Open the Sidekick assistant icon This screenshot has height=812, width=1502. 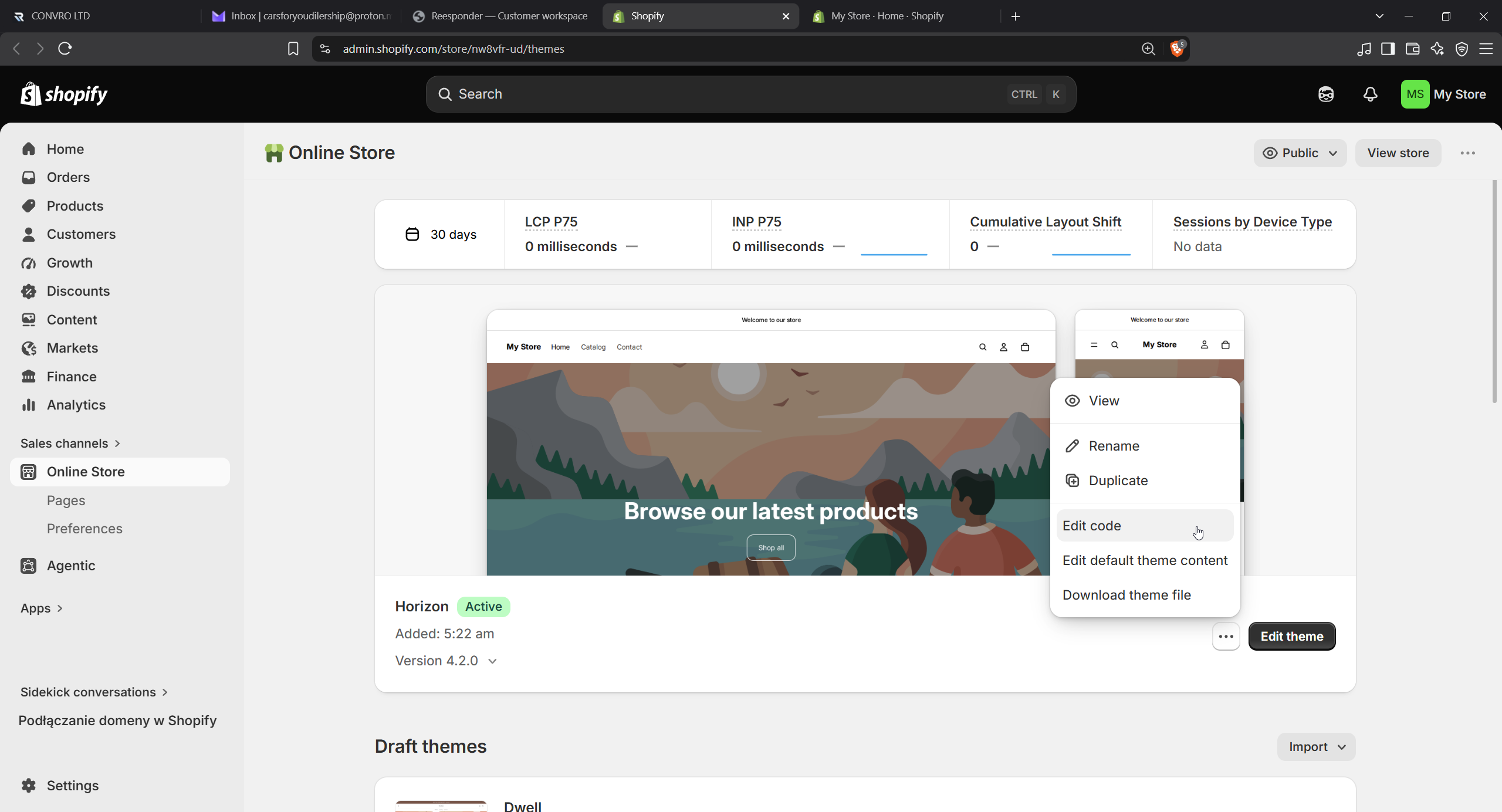(x=1326, y=94)
